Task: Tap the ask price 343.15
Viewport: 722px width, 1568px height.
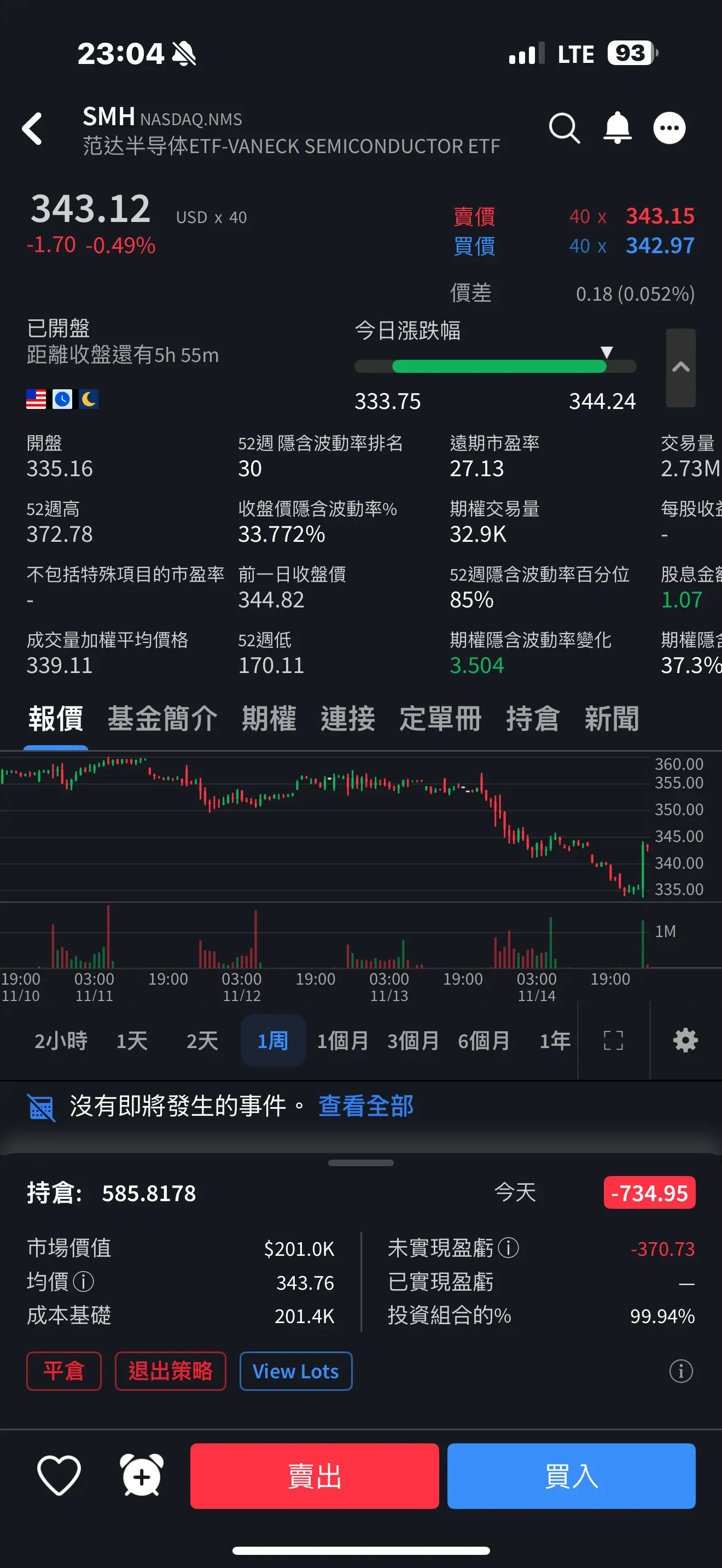Action: pyautogui.click(x=660, y=216)
